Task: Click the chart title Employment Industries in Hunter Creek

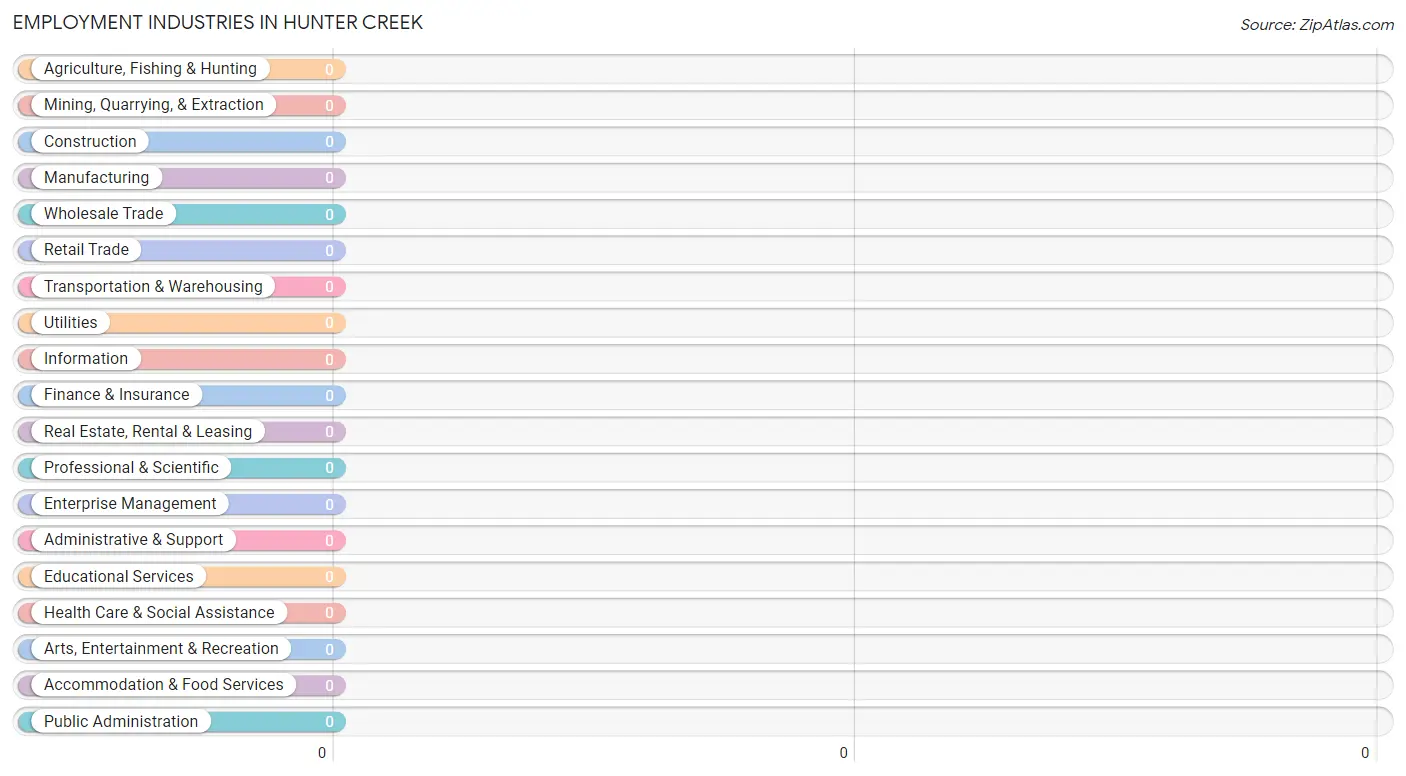Action: point(218,22)
